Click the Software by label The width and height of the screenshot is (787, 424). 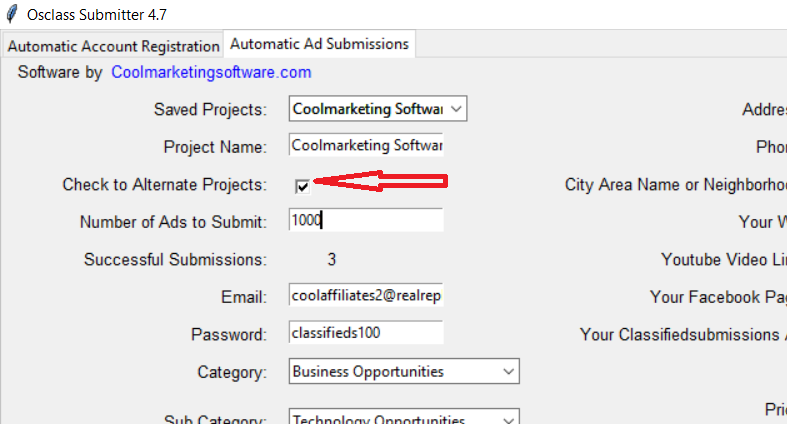click(60, 72)
